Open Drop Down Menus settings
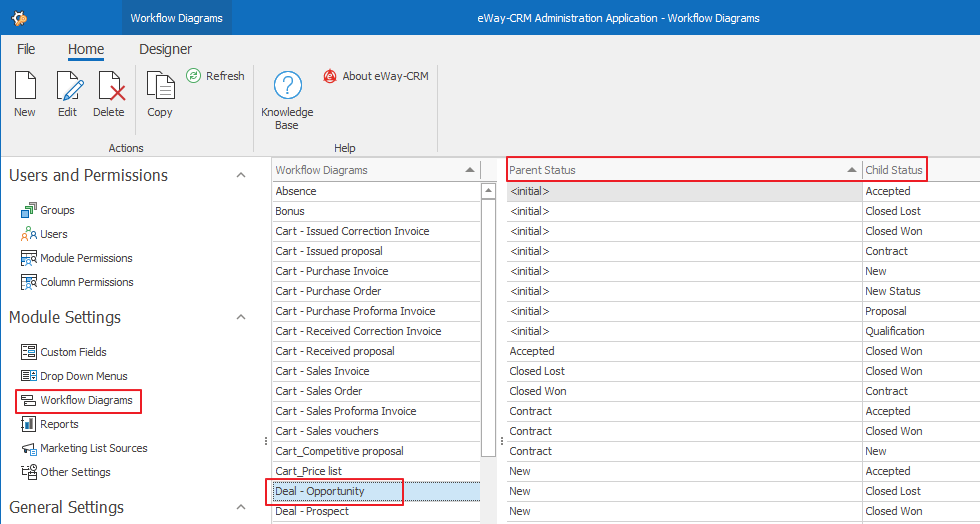This screenshot has height=524, width=980. [74, 376]
